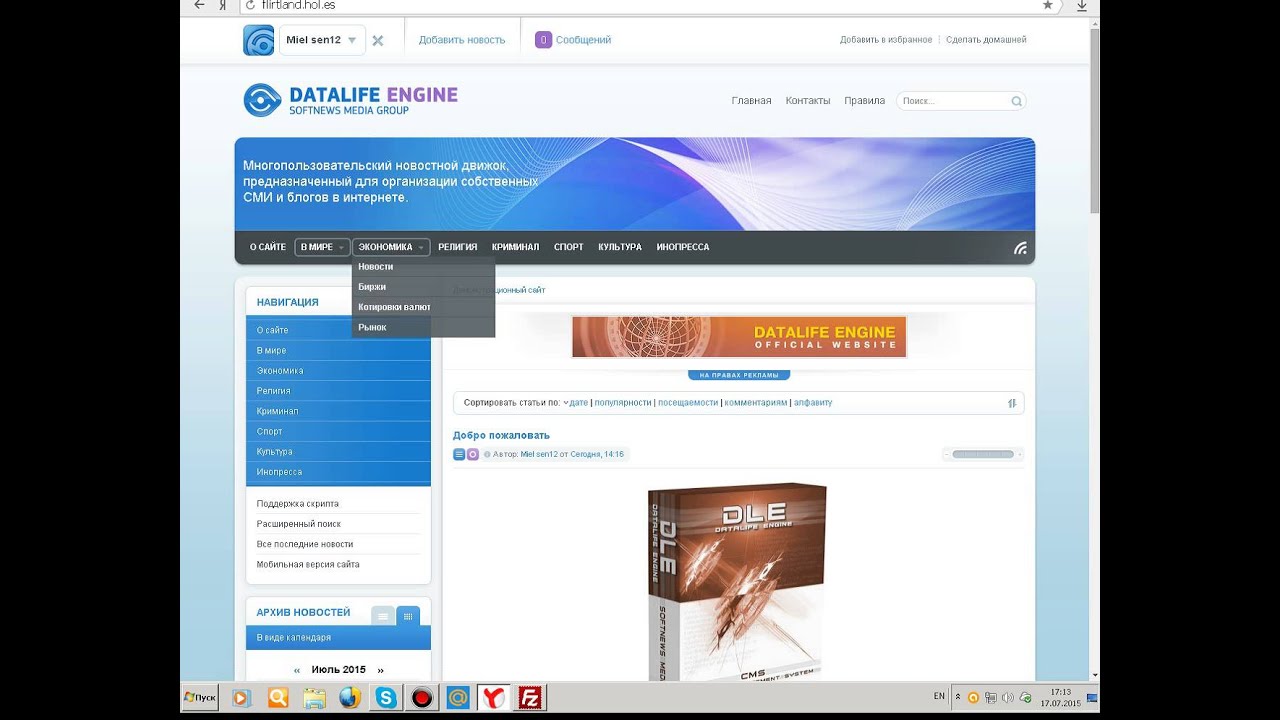Switch archive to calendar grid tab icon

click(408, 616)
